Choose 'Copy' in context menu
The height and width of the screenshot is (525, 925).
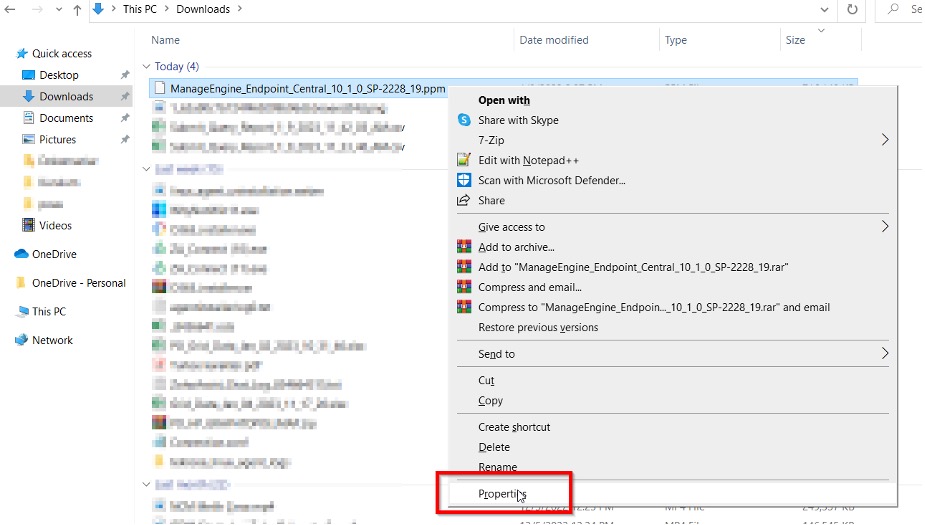point(490,401)
